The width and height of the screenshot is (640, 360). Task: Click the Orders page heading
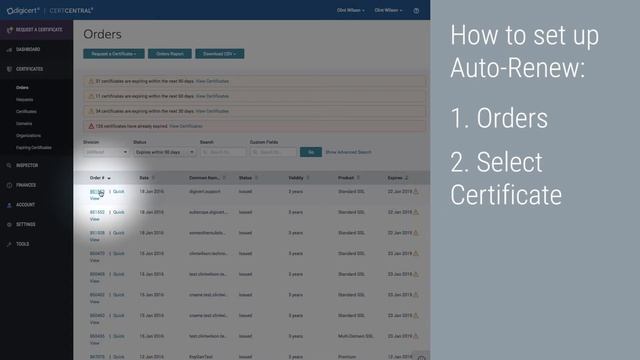click(x=102, y=34)
